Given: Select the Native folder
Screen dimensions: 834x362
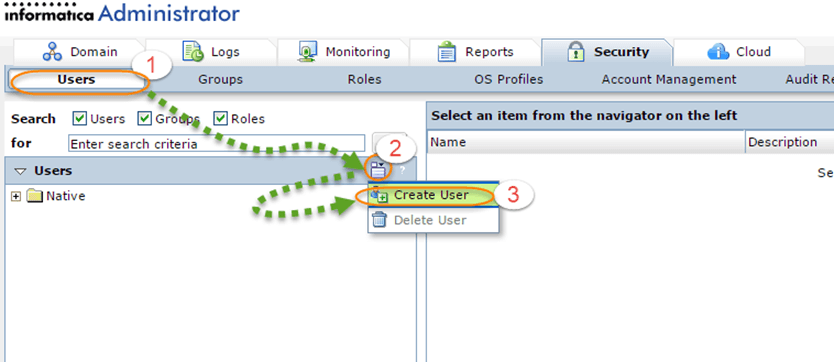Looking at the screenshot, I should [65, 196].
